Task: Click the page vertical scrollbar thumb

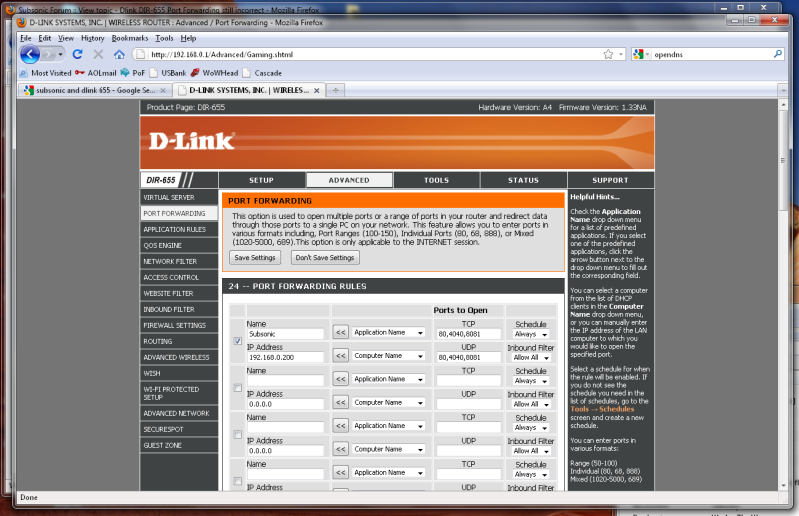Action: (783, 160)
